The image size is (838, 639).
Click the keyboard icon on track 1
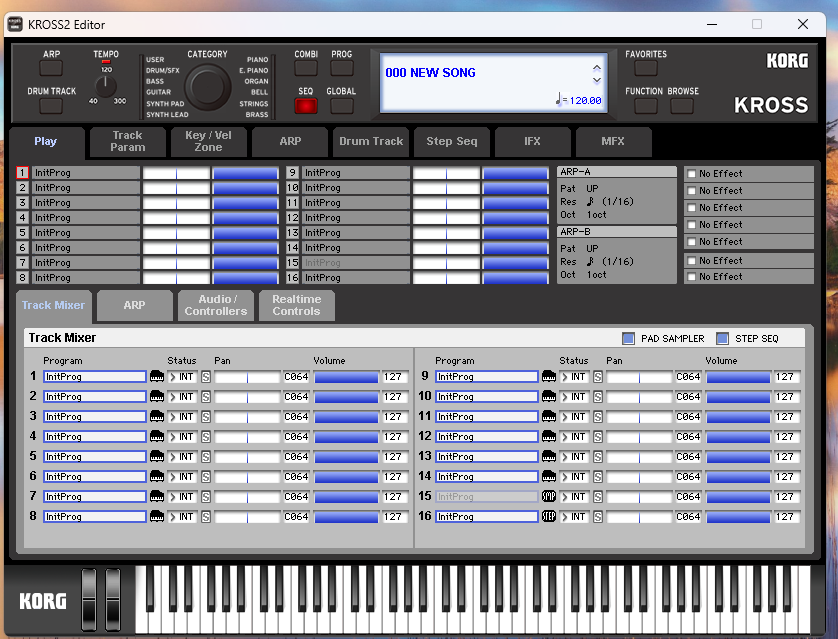pos(157,377)
